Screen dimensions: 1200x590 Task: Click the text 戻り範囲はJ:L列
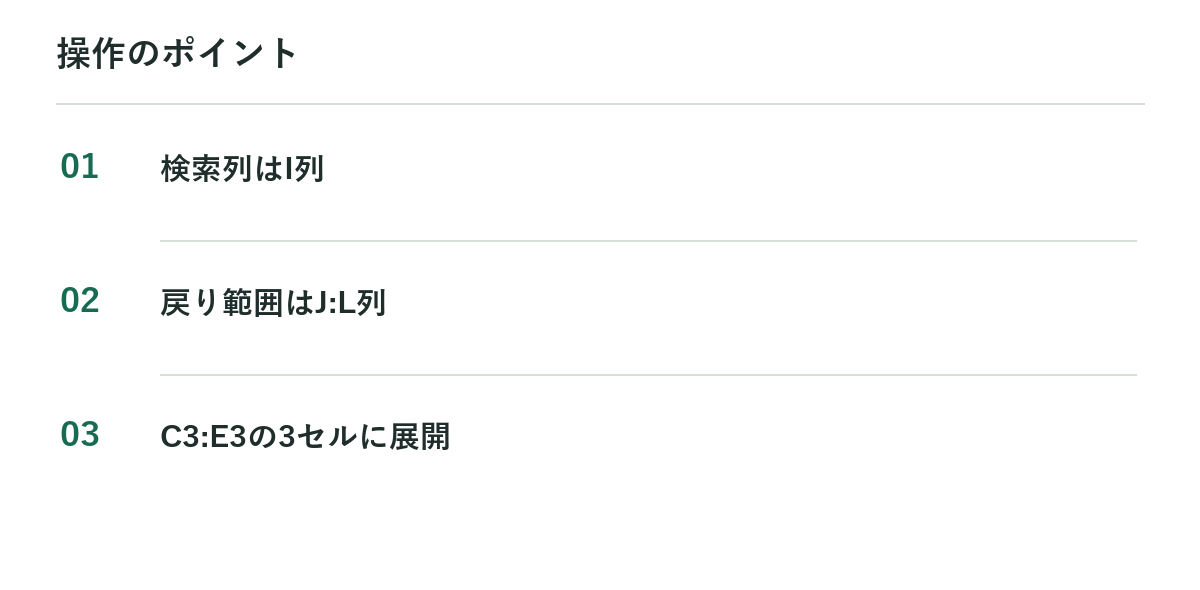click(273, 302)
